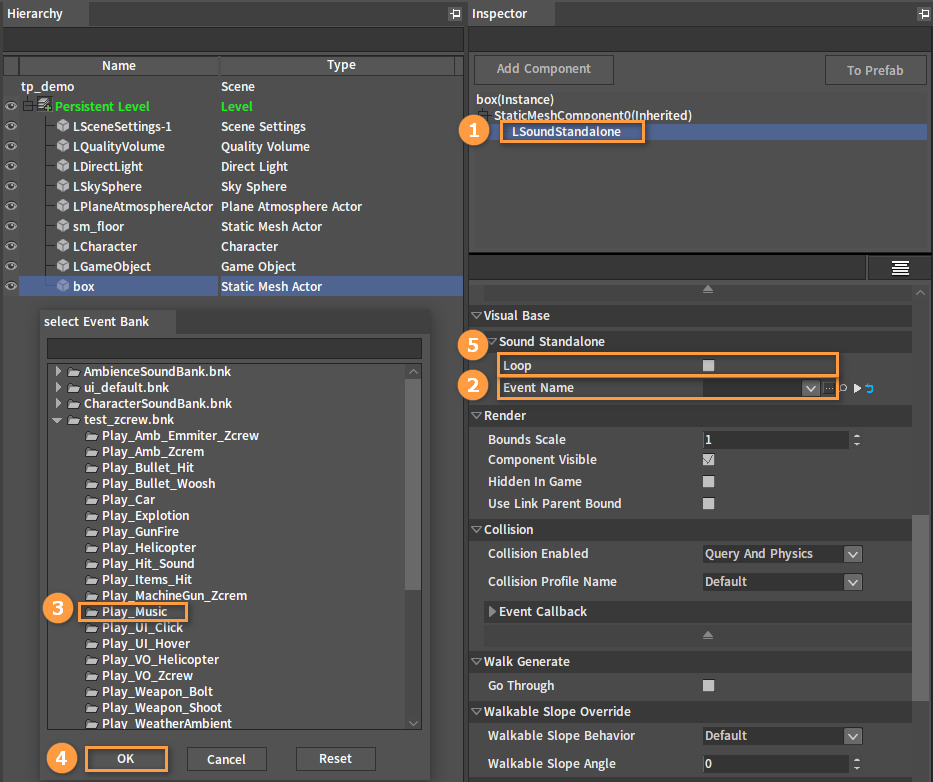Click the folder icon of ui_default.bnk
Screen dimensions: 933x782
pyautogui.click(x=74, y=388)
